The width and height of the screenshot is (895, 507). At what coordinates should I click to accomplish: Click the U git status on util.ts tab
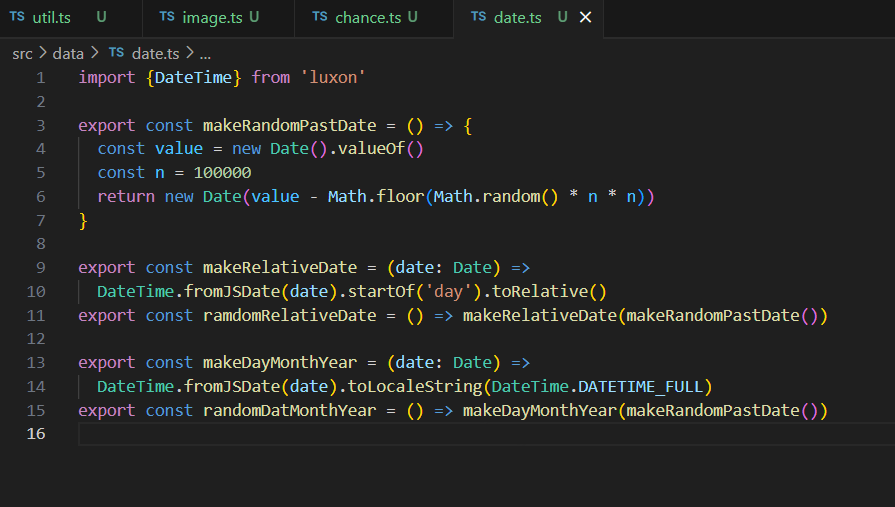click(102, 17)
